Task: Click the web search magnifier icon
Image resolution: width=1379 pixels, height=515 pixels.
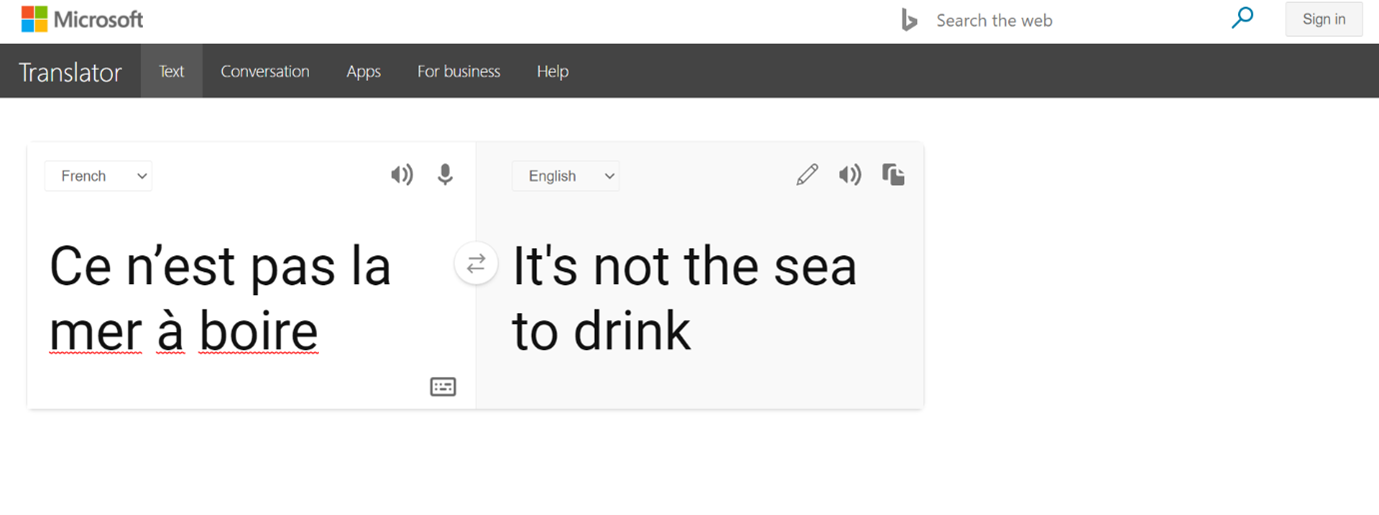Action: [x=1242, y=18]
